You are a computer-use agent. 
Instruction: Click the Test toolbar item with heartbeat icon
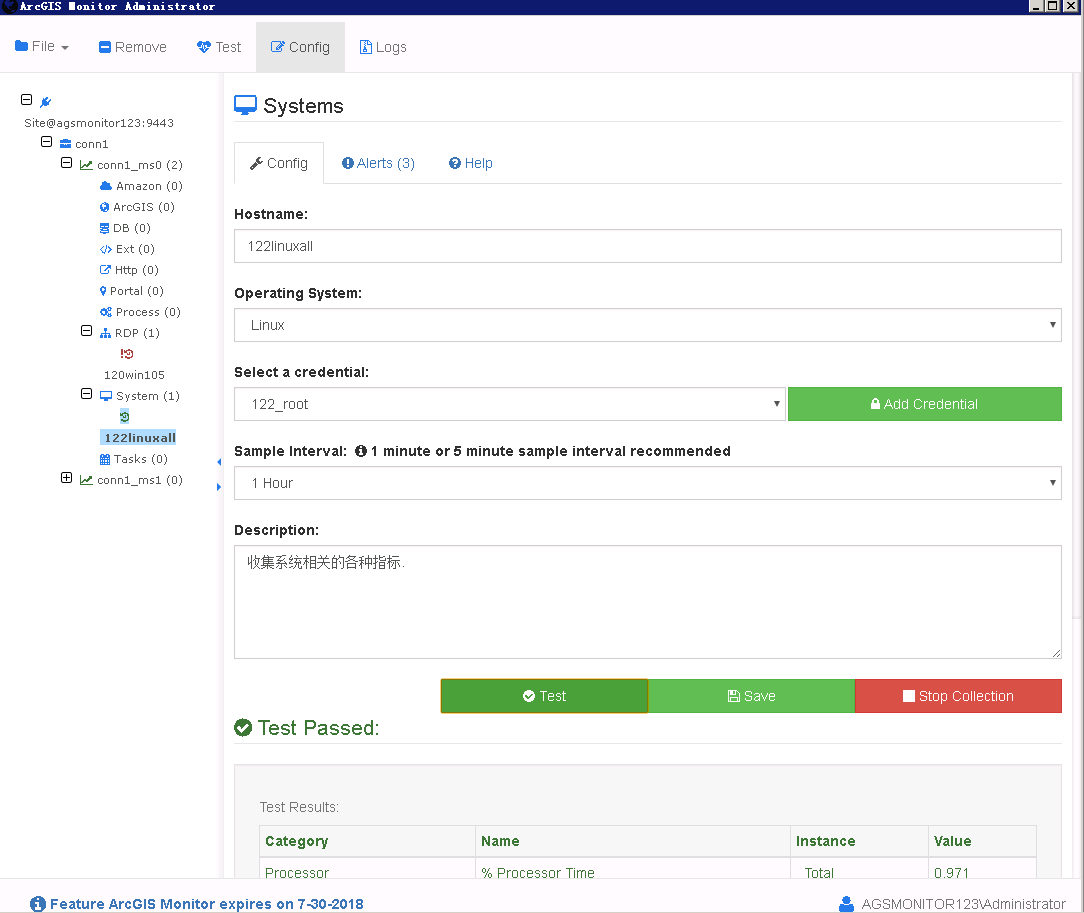click(x=219, y=47)
